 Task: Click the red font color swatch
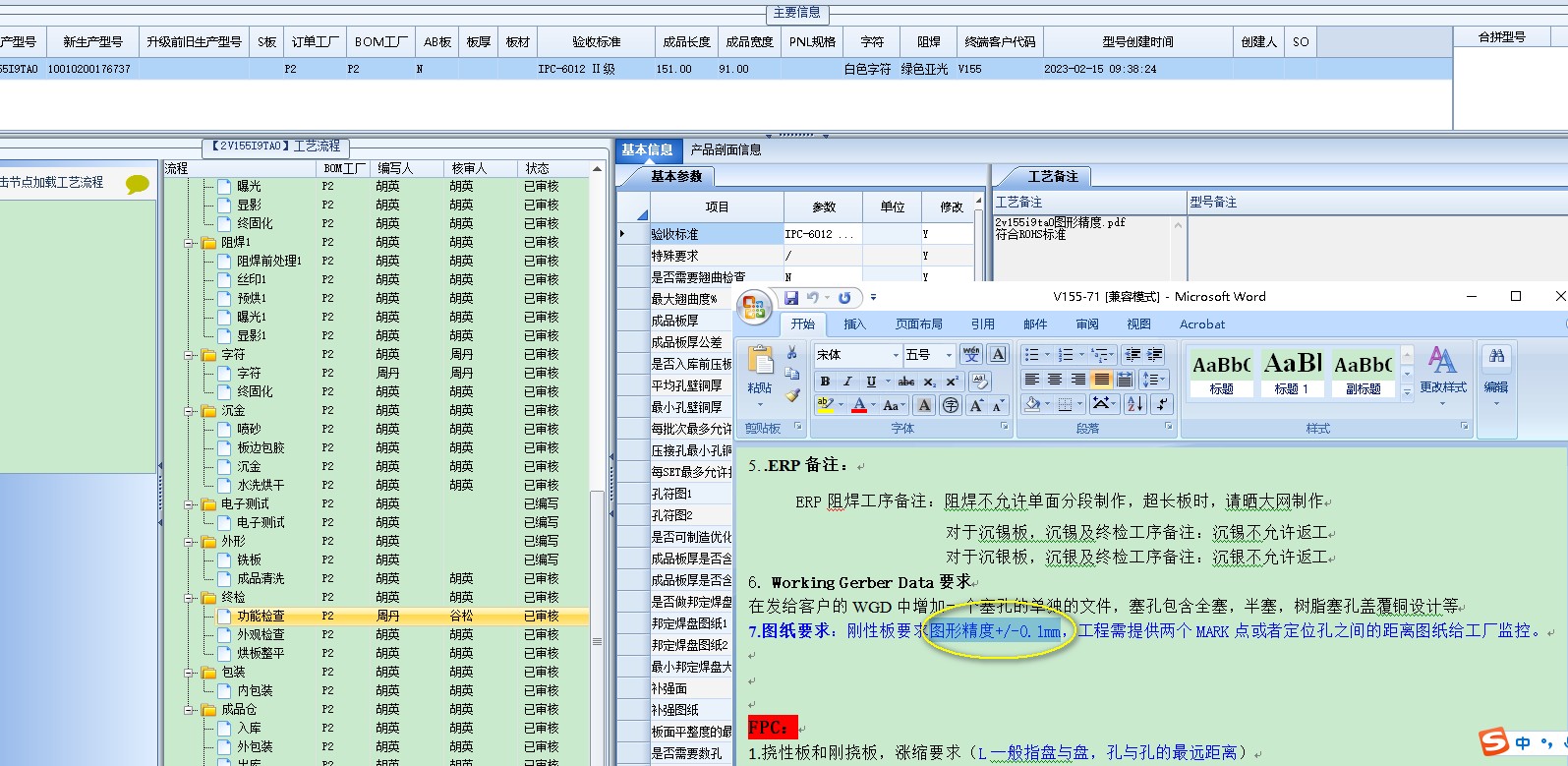click(x=859, y=405)
